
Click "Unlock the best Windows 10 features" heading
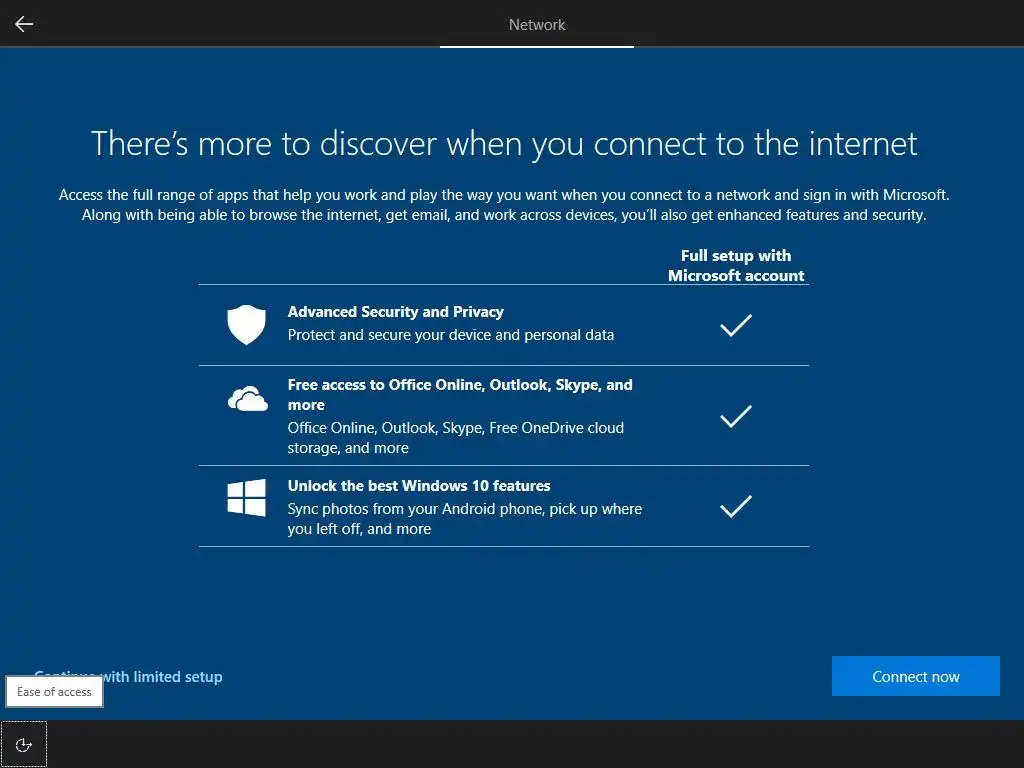tap(419, 486)
